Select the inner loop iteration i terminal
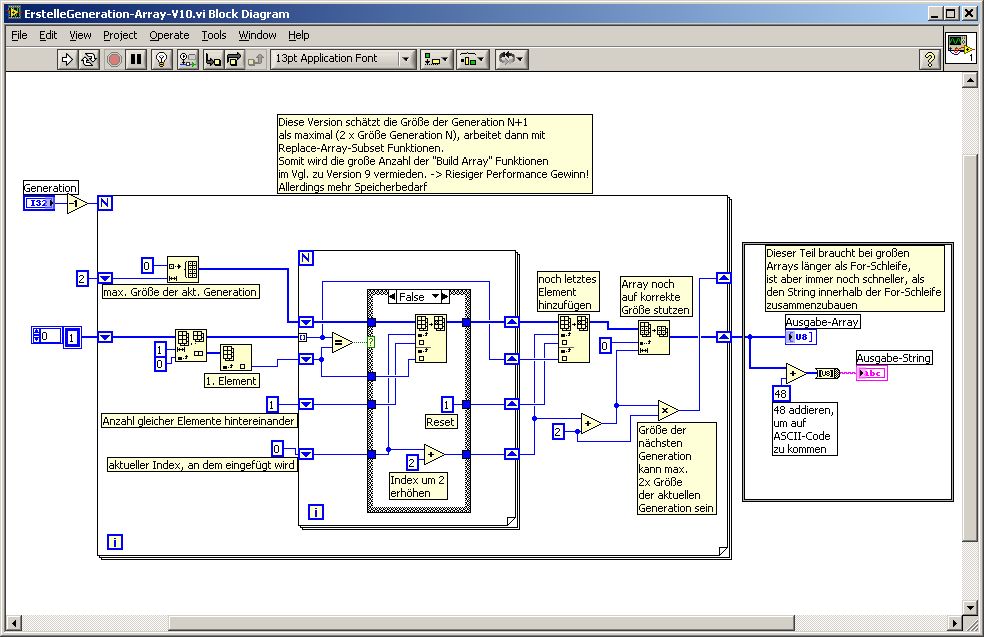Screen dimensions: 984x637 point(316,512)
